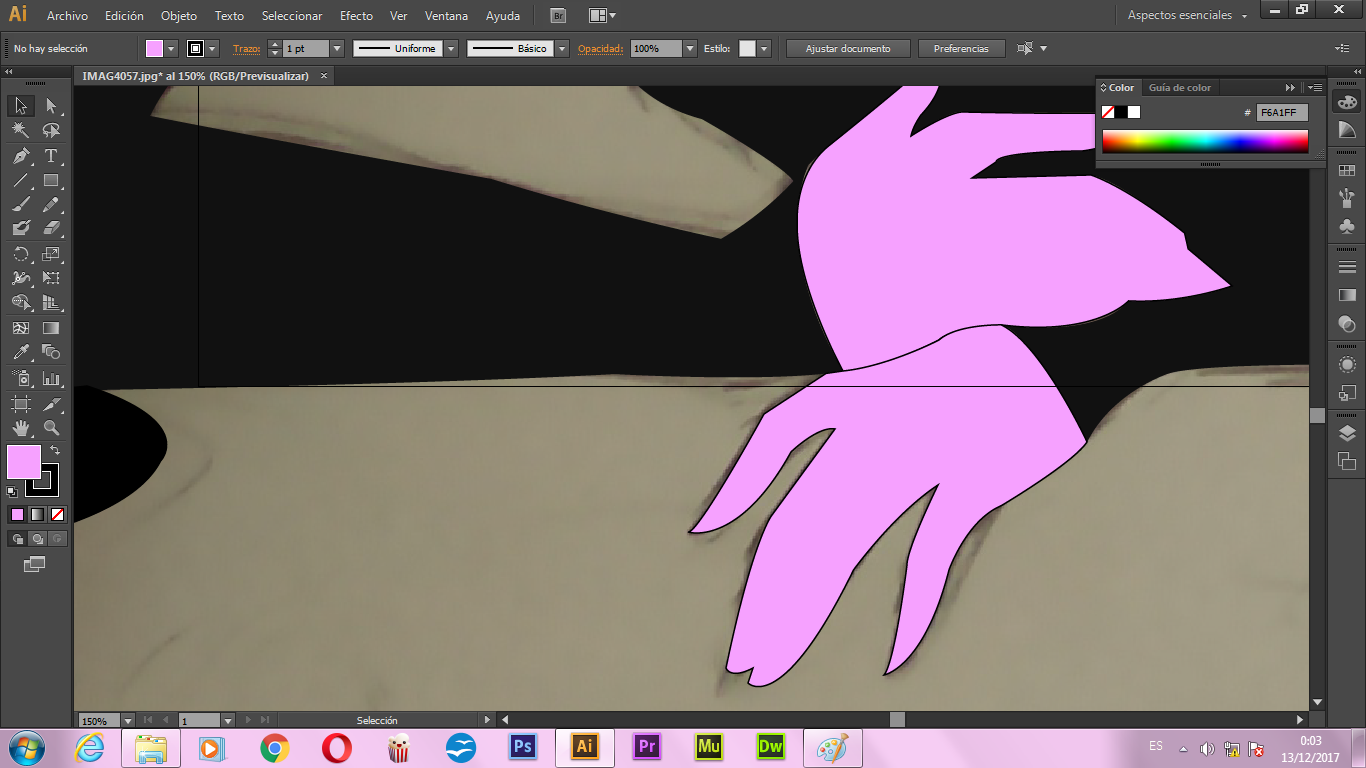The image size is (1366, 768).
Task: Open fill color dropdown in control bar
Action: pyautogui.click(x=171, y=48)
